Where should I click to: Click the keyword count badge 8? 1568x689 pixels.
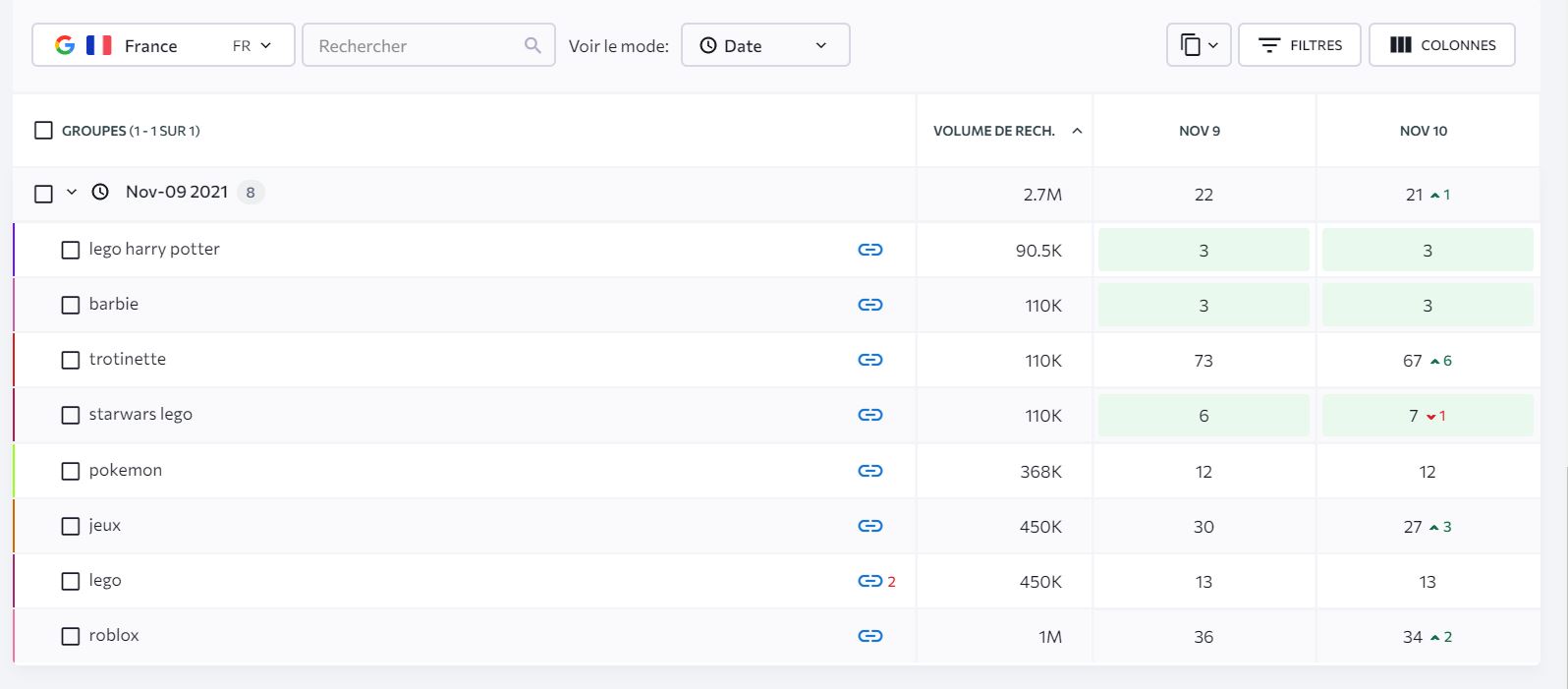[251, 192]
